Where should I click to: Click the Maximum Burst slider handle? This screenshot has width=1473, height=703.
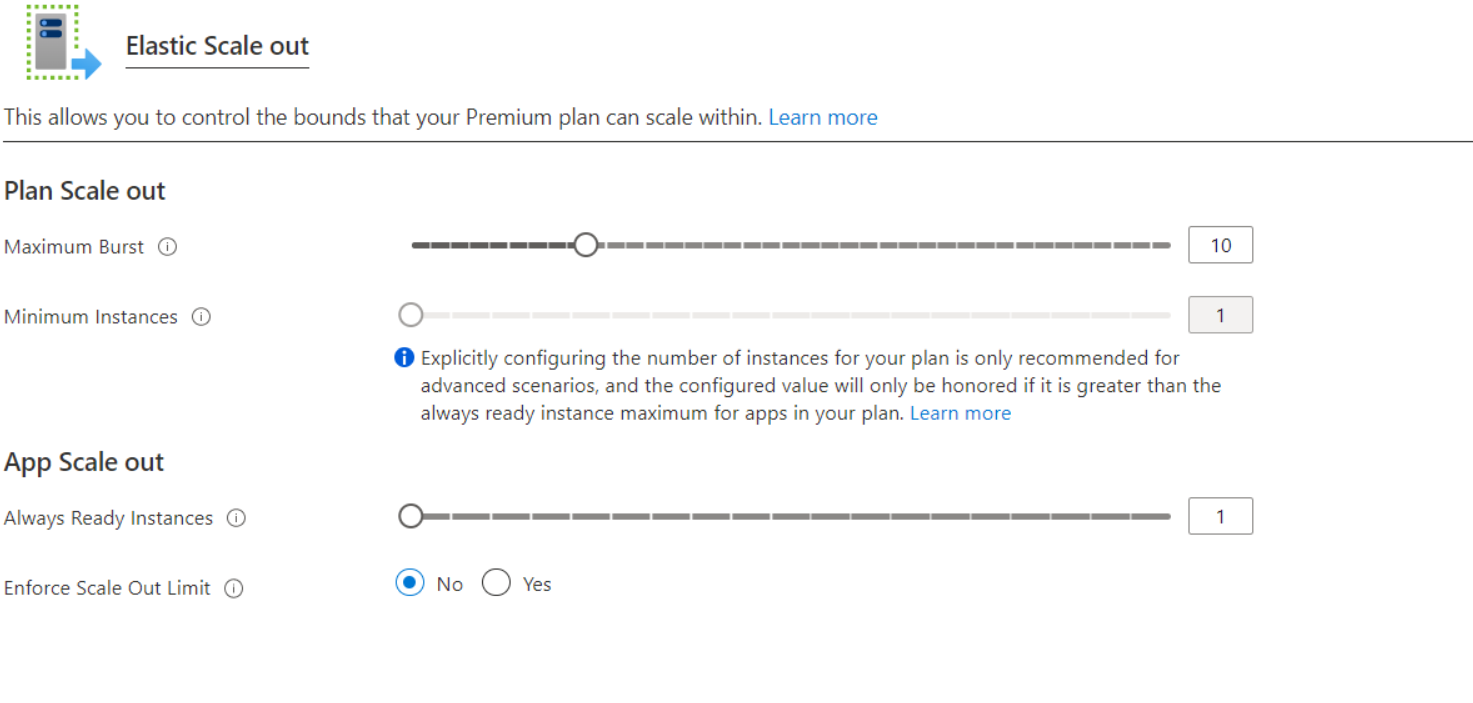coord(586,244)
